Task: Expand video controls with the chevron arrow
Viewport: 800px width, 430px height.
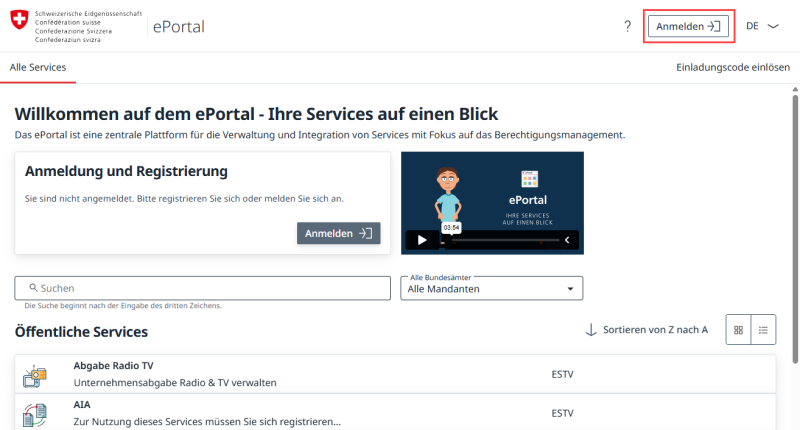Action: click(x=567, y=240)
